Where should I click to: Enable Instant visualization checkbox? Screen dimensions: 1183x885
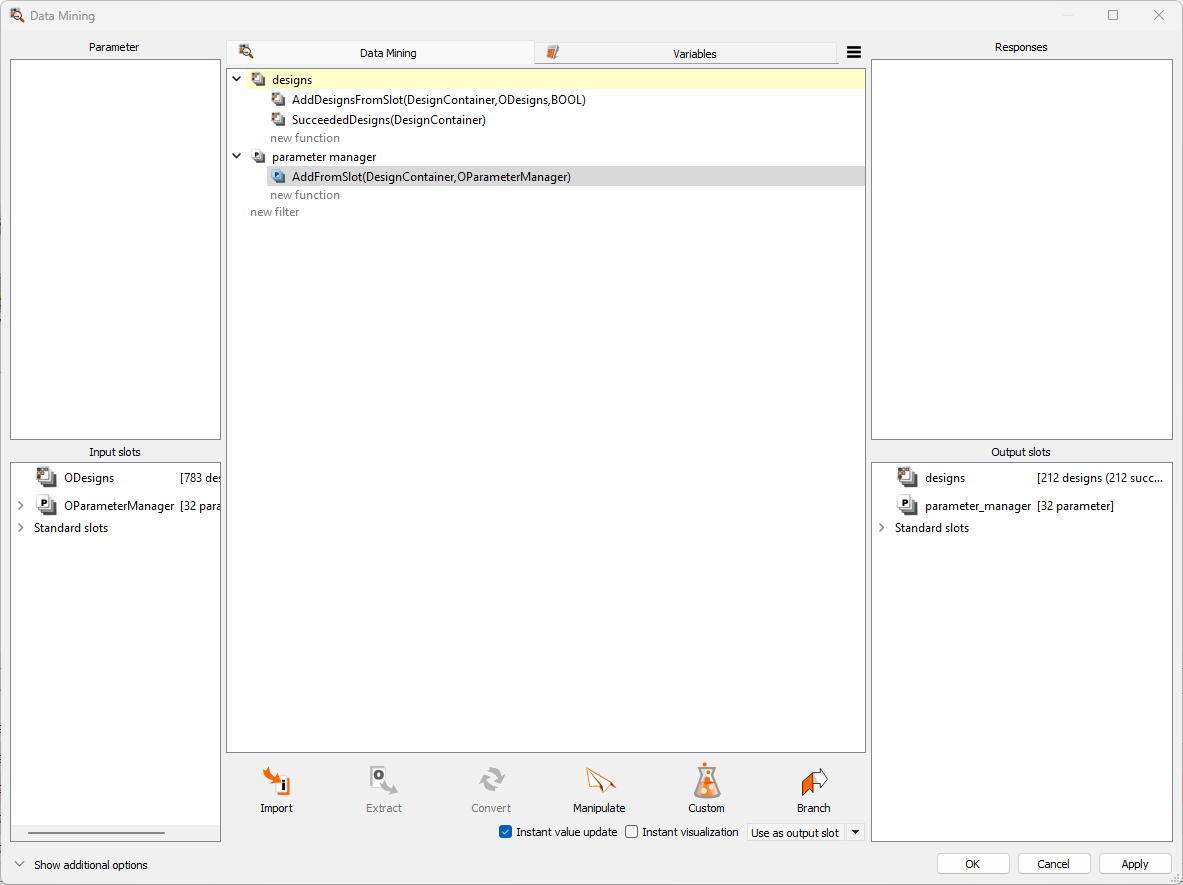pos(632,832)
